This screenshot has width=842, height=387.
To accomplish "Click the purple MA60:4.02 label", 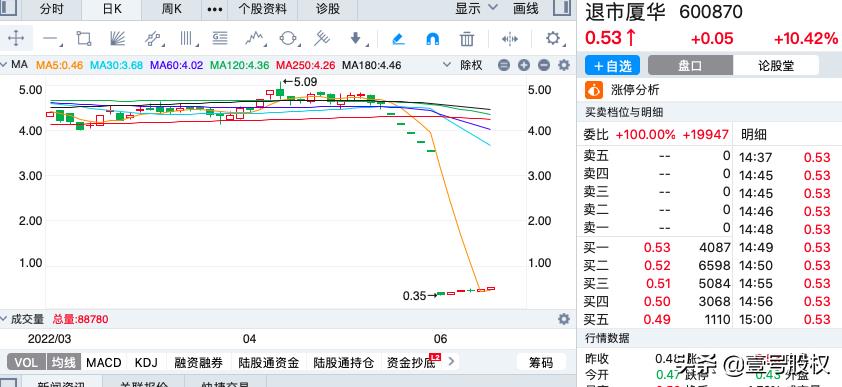I will [x=177, y=65].
